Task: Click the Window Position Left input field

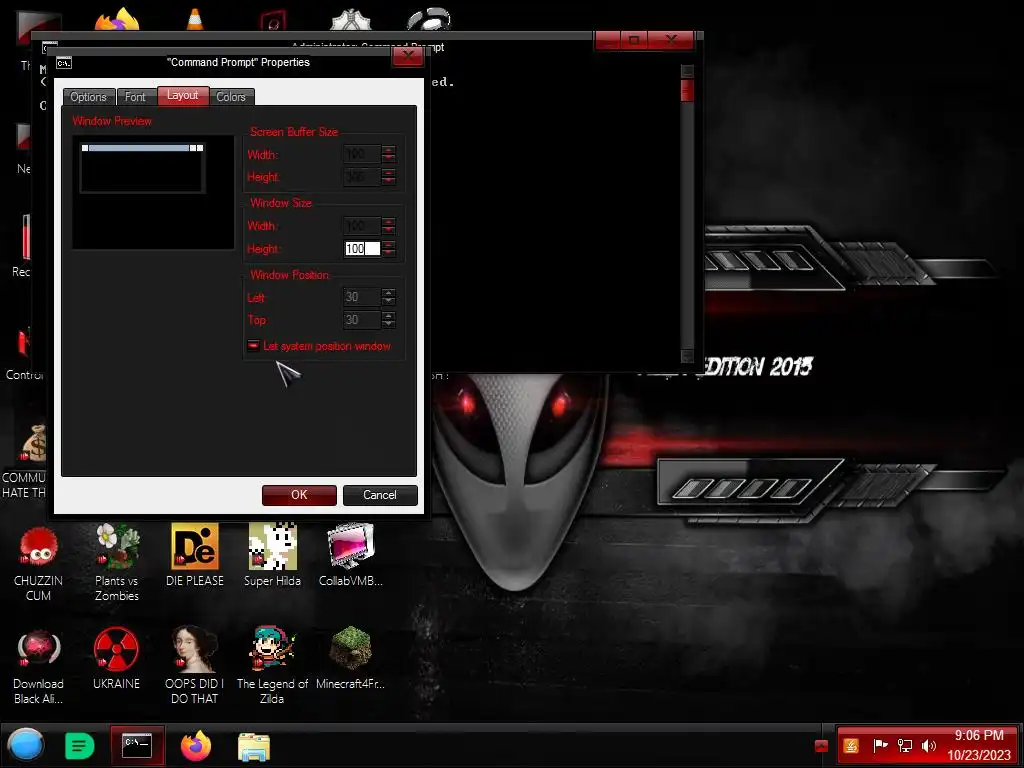Action: (x=362, y=297)
